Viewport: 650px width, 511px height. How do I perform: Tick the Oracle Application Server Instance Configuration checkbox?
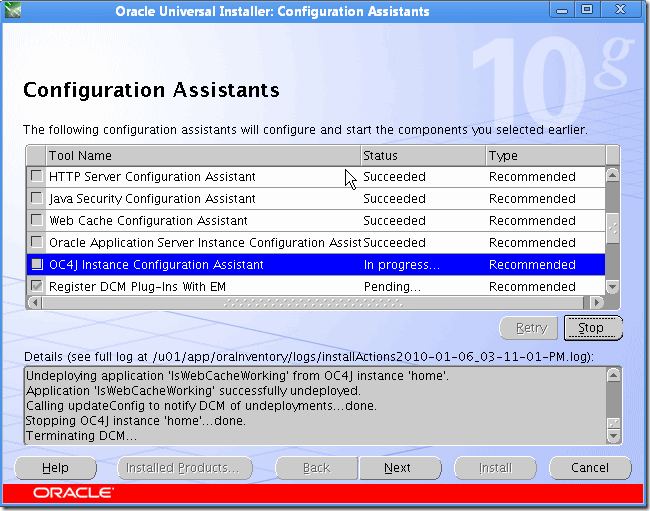click(37, 242)
